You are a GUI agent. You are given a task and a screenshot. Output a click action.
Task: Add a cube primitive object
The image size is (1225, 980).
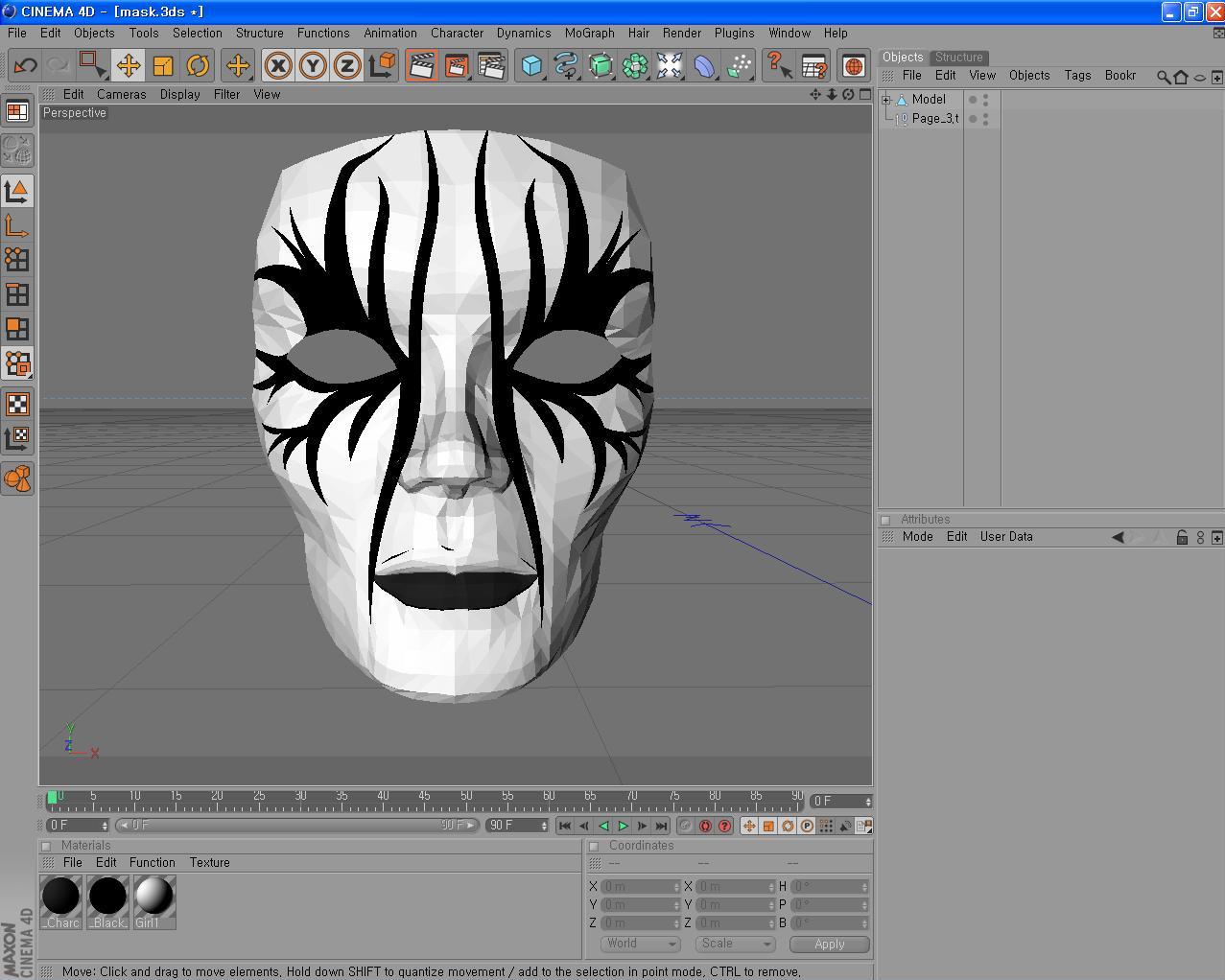click(531, 65)
